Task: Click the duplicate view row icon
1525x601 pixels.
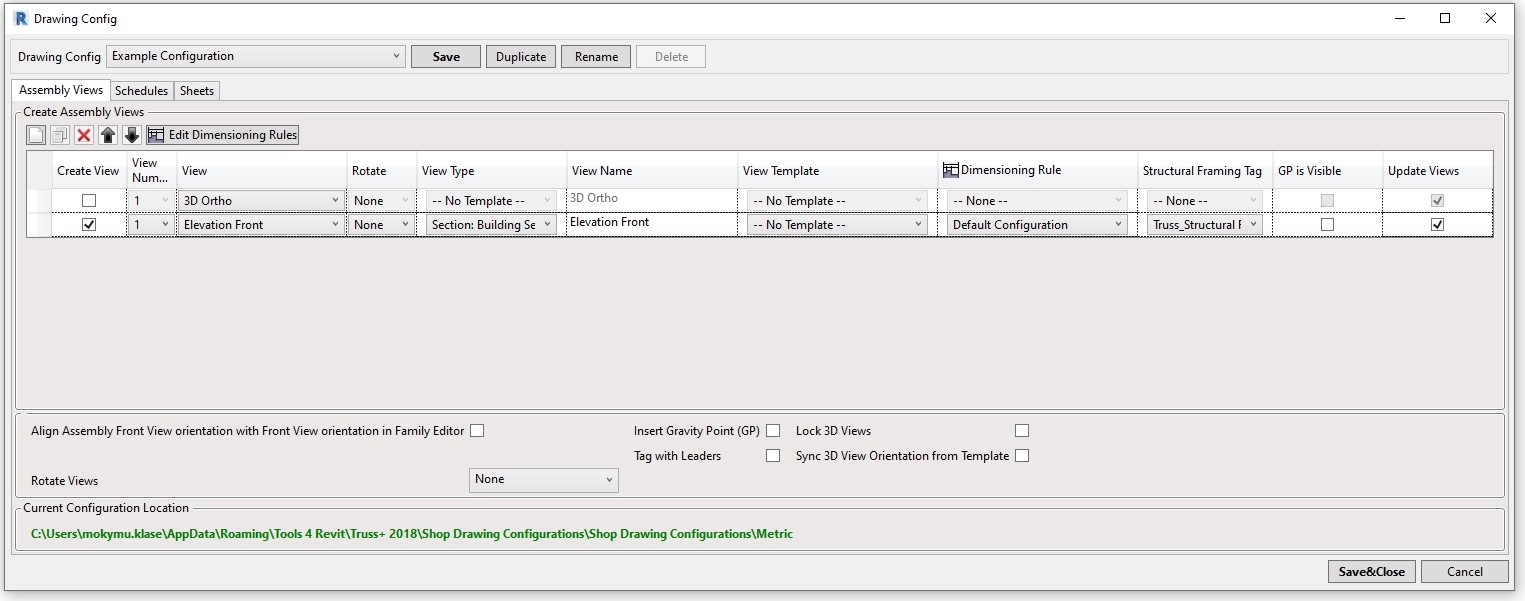Action: (60, 135)
